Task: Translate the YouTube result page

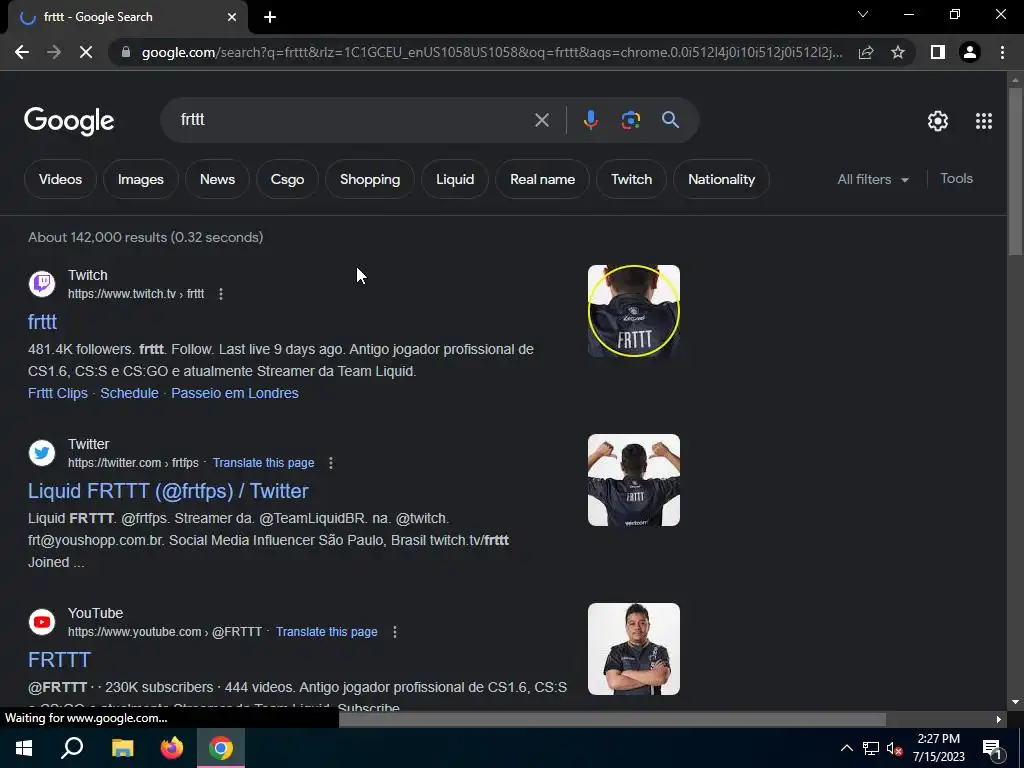Action: pyautogui.click(x=327, y=632)
